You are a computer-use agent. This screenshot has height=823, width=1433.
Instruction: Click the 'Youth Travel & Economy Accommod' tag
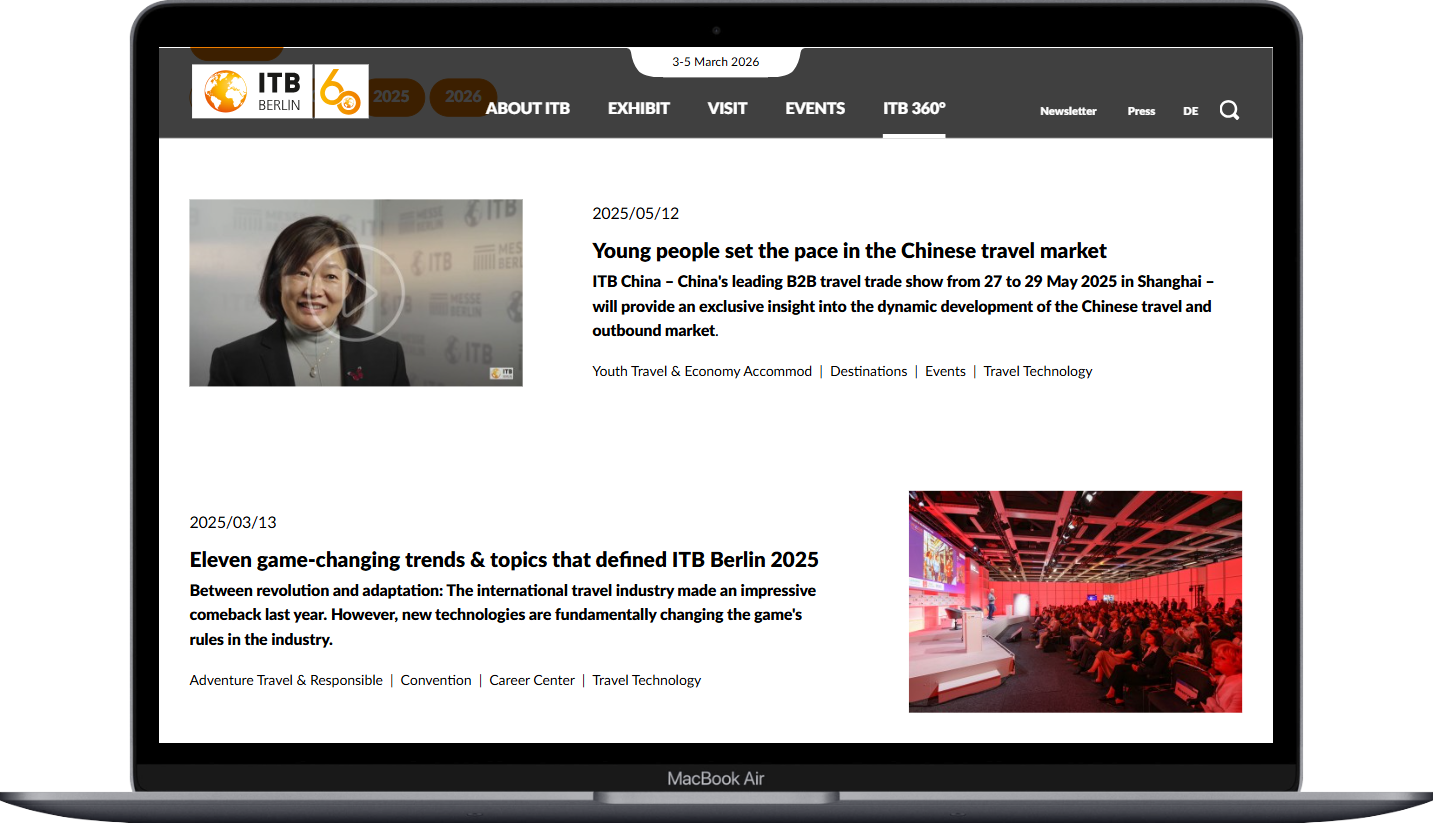point(702,371)
